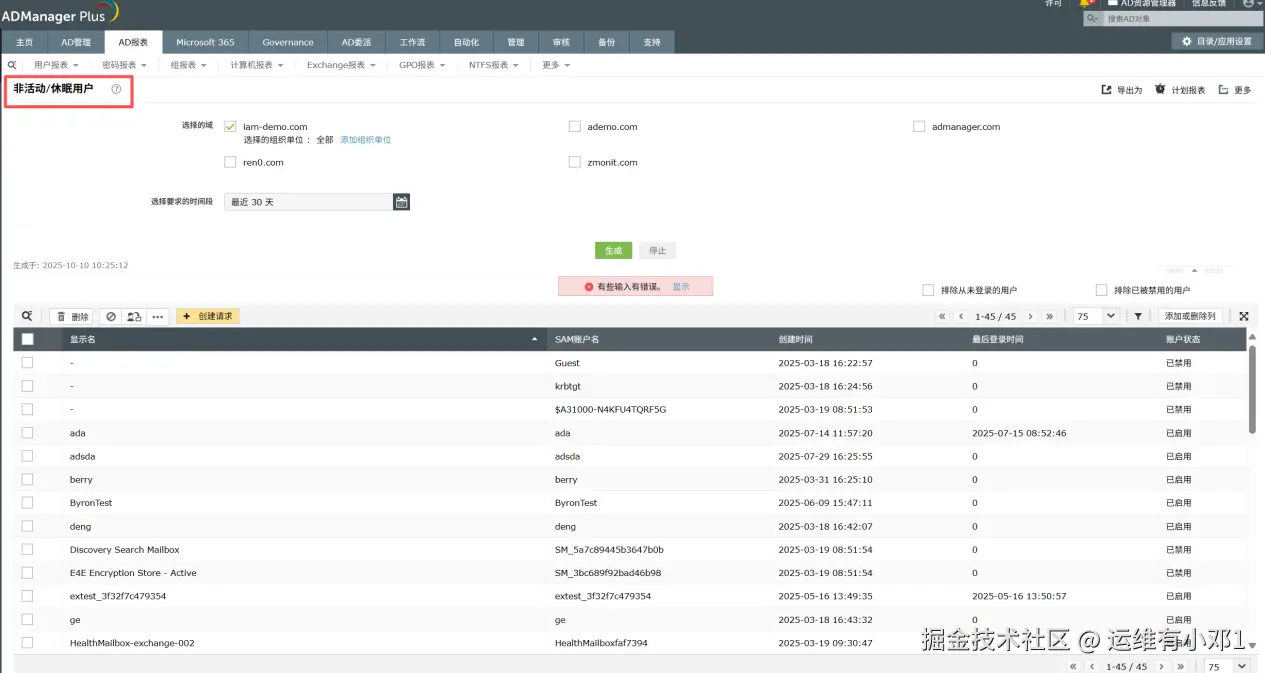Expand NTFS报表 dropdown menu
The image size is (1265, 673).
[x=494, y=65]
